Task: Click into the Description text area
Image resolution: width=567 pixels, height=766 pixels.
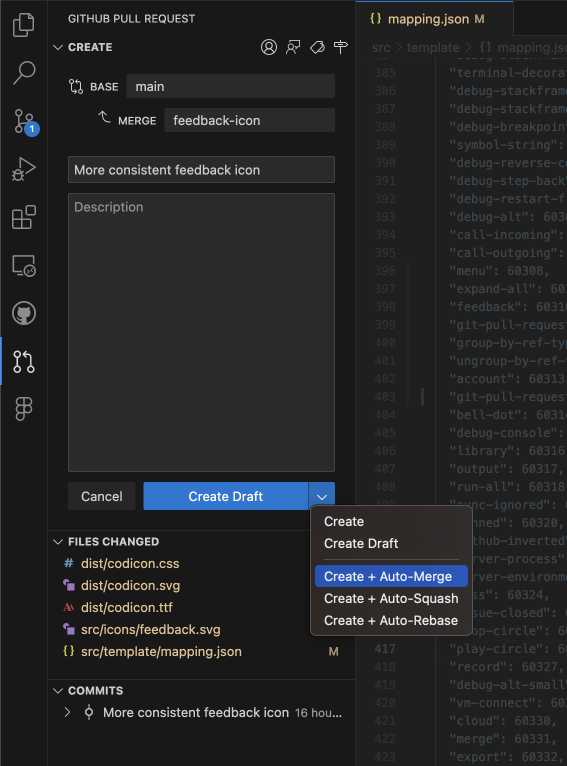Action: click(x=201, y=332)
